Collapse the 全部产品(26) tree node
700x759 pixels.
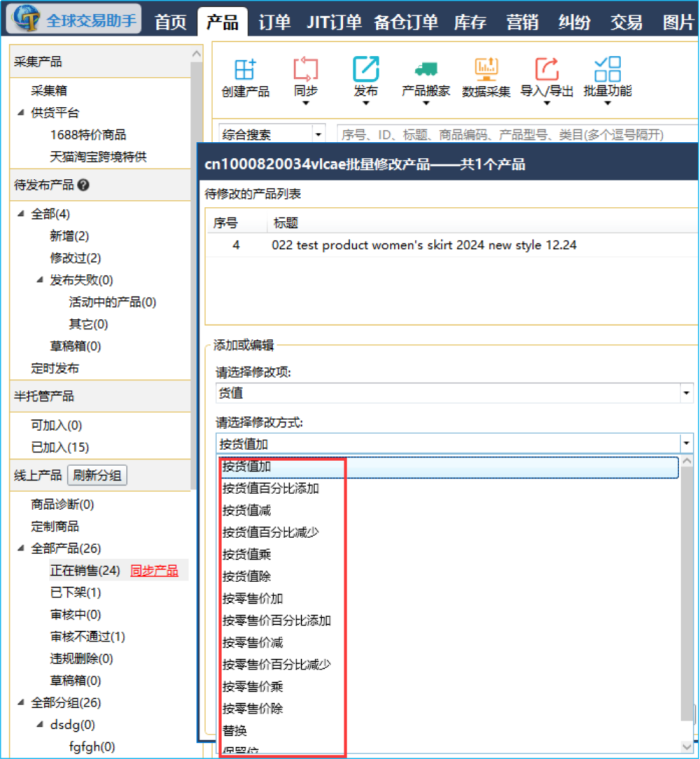coord(21,548)
